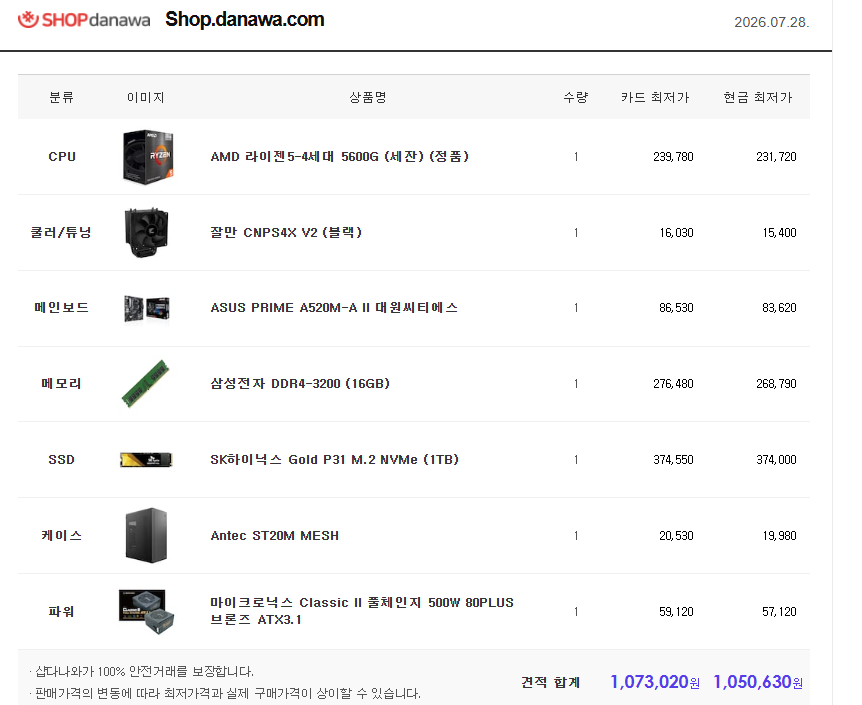Viewport: 862px width, 705px height.
Task: Select the 파워 category cell
Action: (62, 612)
